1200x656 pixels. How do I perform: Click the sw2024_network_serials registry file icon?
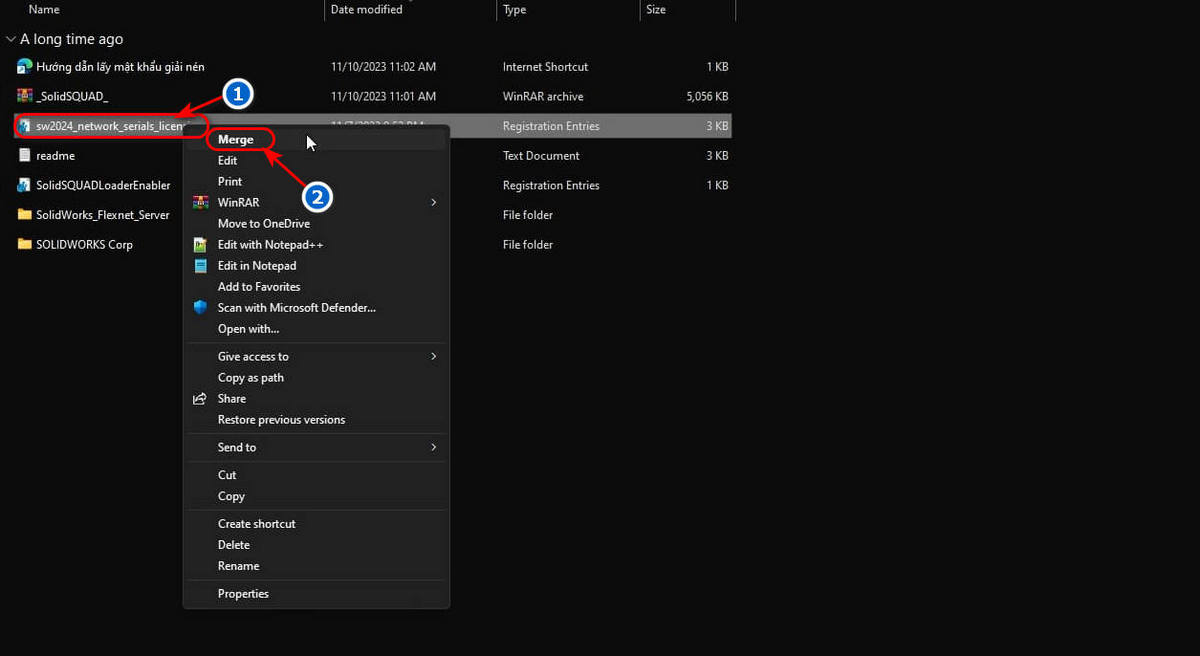click(x=25, y=126)
